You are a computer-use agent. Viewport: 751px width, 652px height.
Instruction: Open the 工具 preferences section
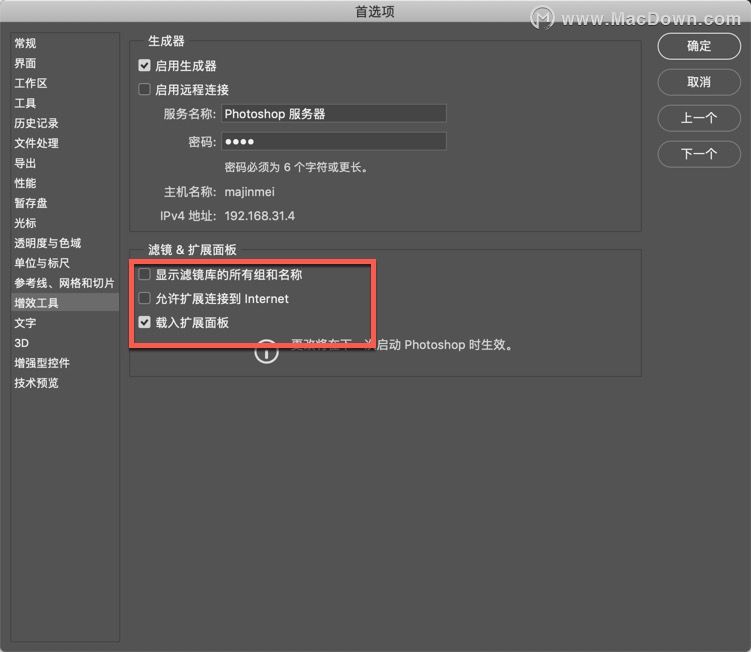[65, 103]
